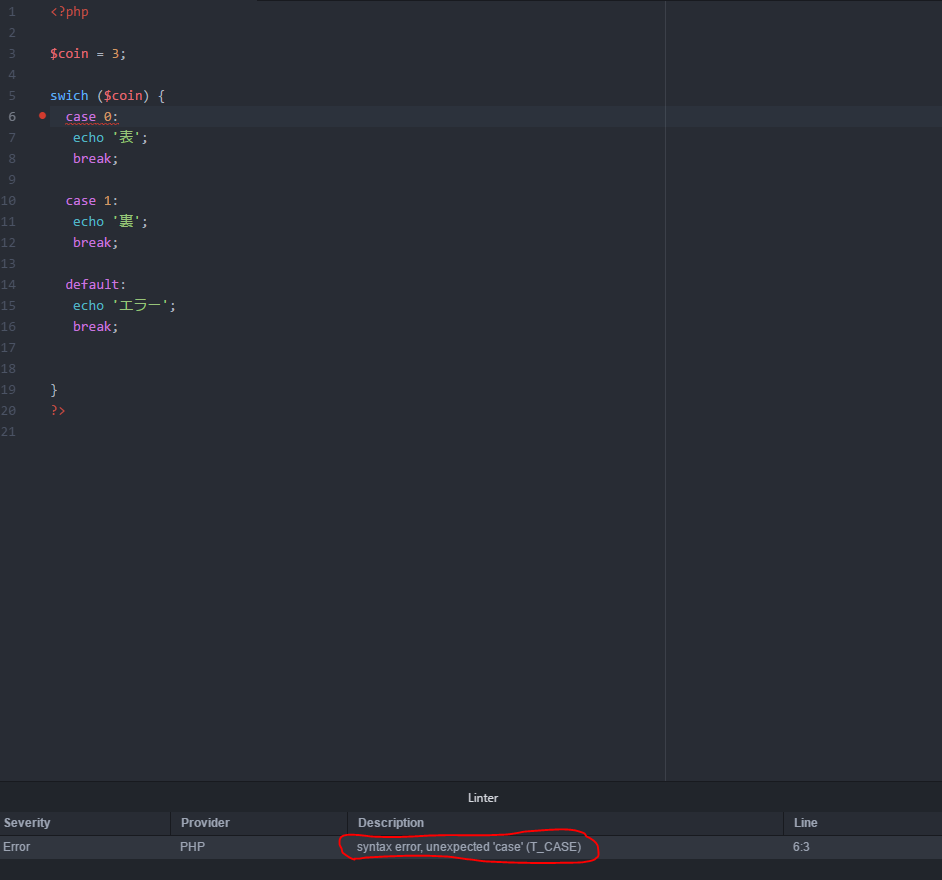Click the Linter panel title
This screenshot has width=942, height=880.
(x=483, y=797)
